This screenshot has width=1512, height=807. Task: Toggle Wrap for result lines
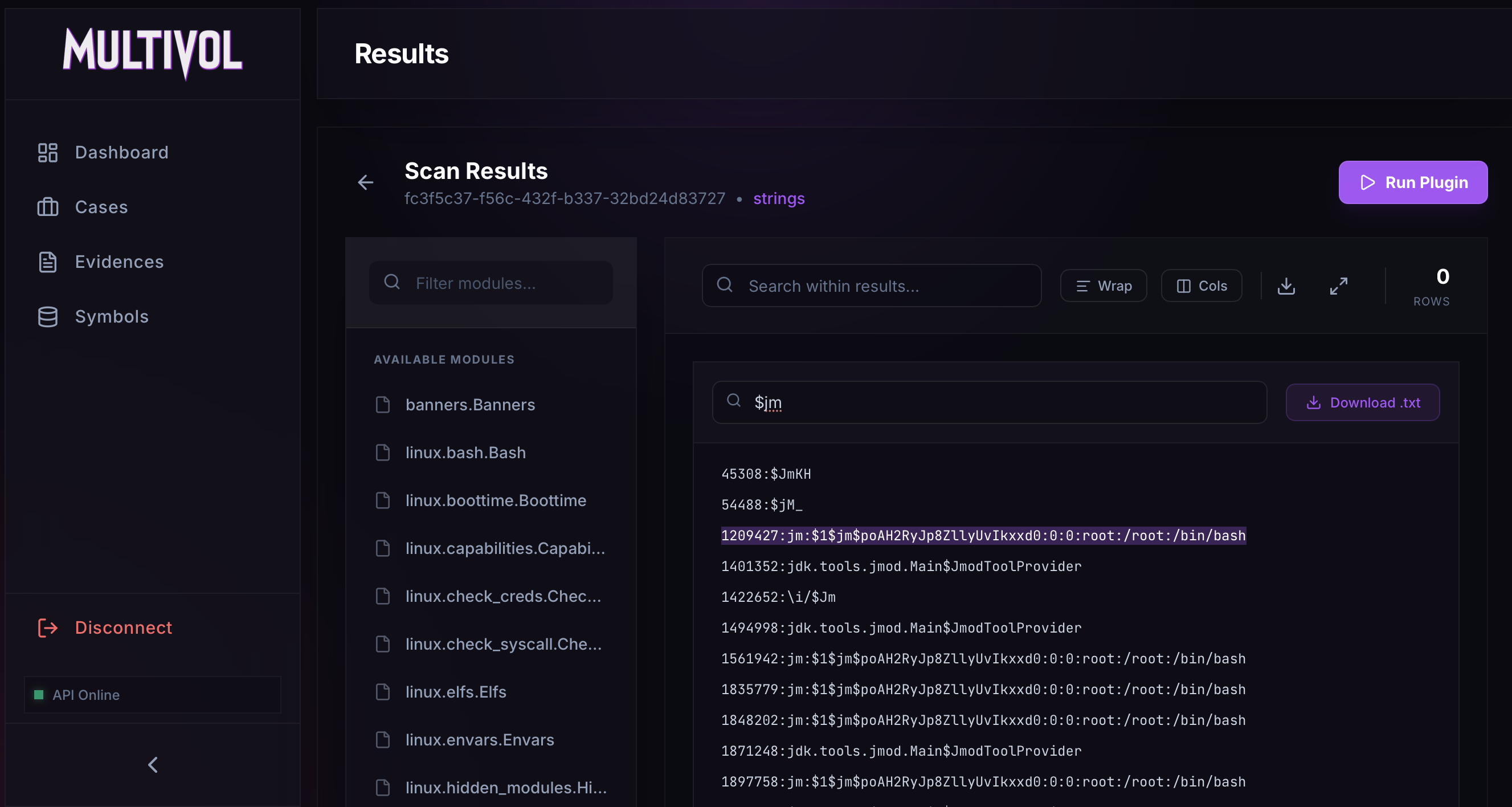[1103, 286]
